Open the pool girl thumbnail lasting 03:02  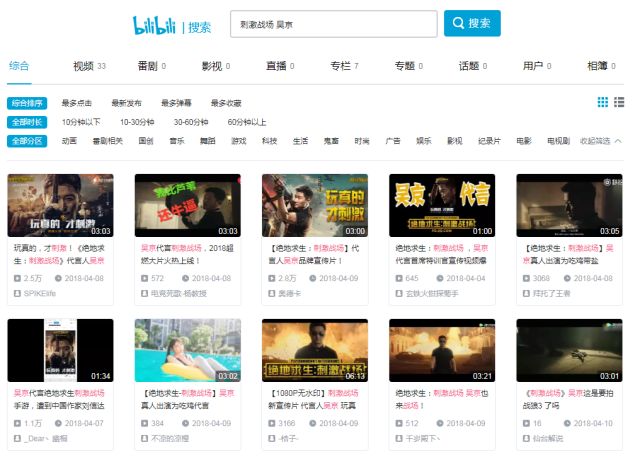[188, 350]
